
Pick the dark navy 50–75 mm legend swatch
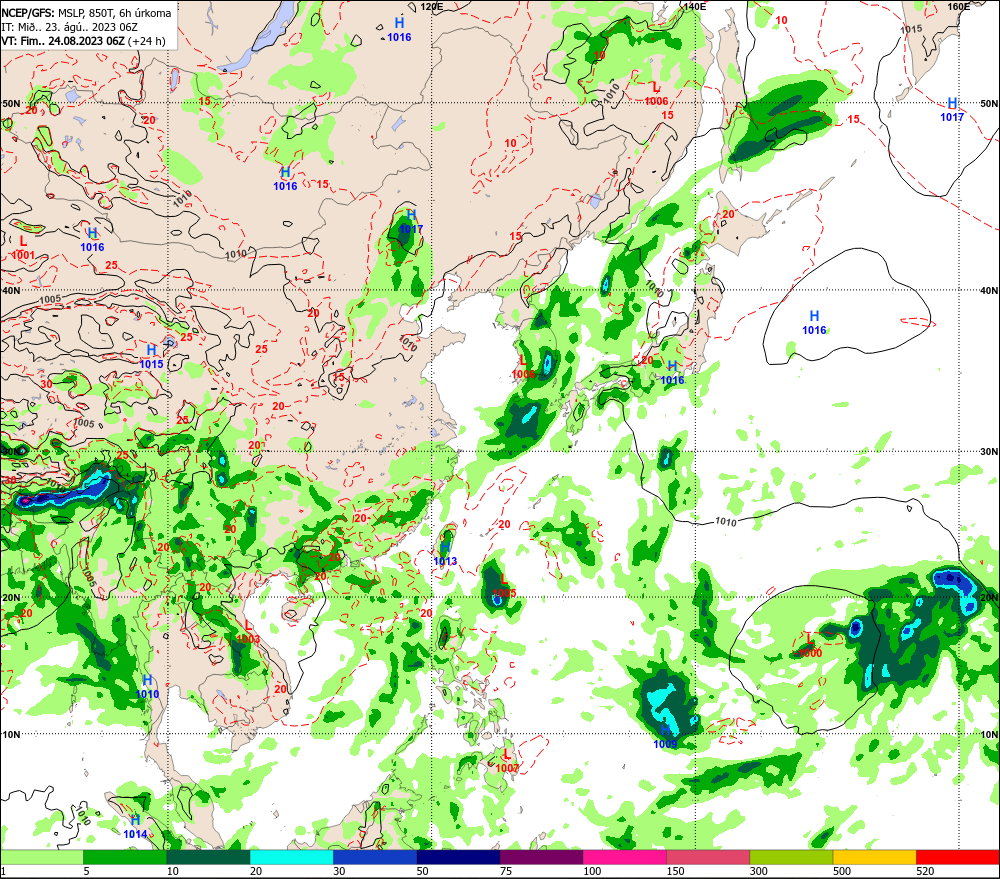tap(459, 857)
